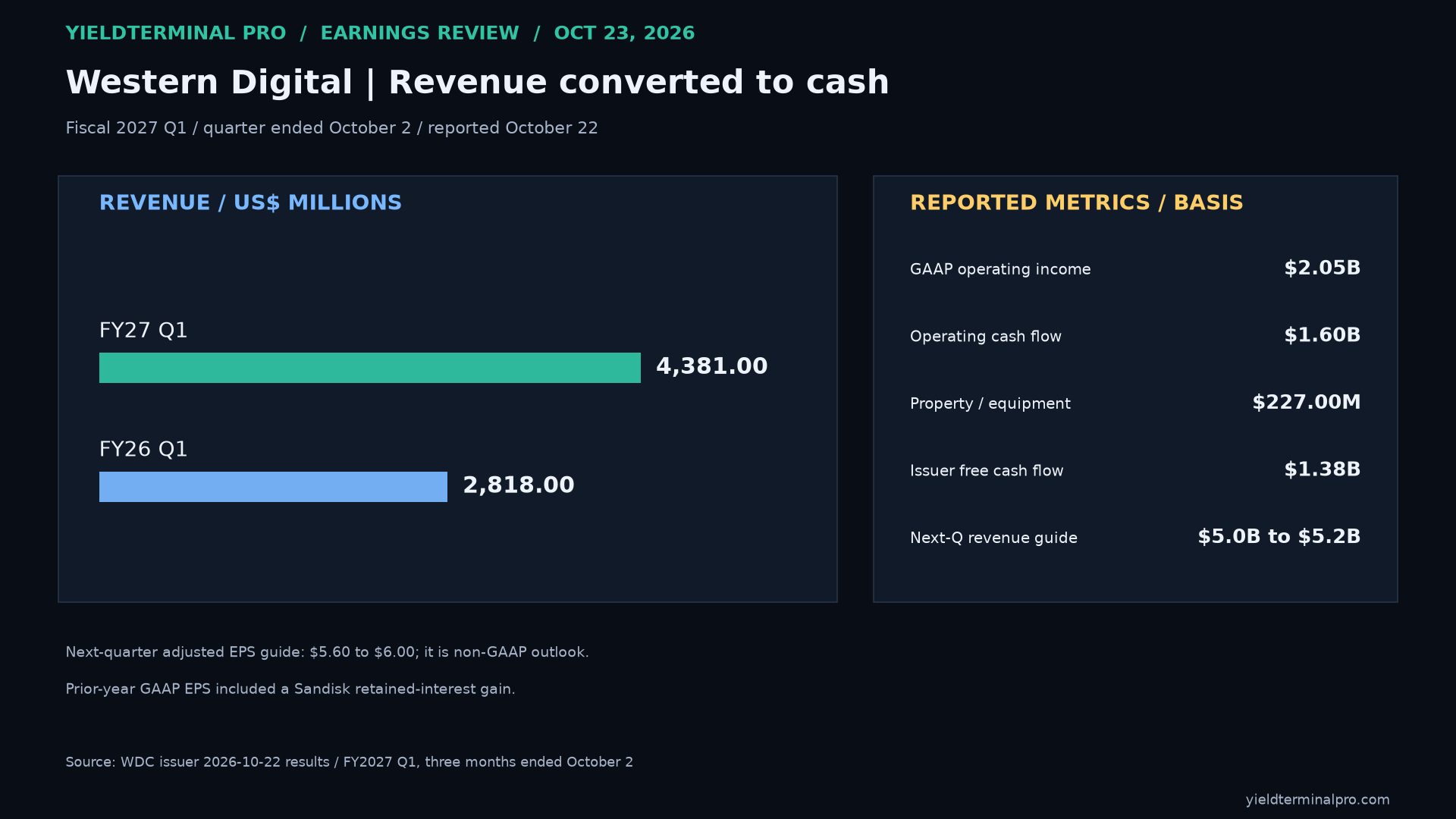Screen dimensions: 1456x819
Task: Click the title Western Digital | Revenue converted to cash
Action: pyautogui.click(x=477, y=83)
